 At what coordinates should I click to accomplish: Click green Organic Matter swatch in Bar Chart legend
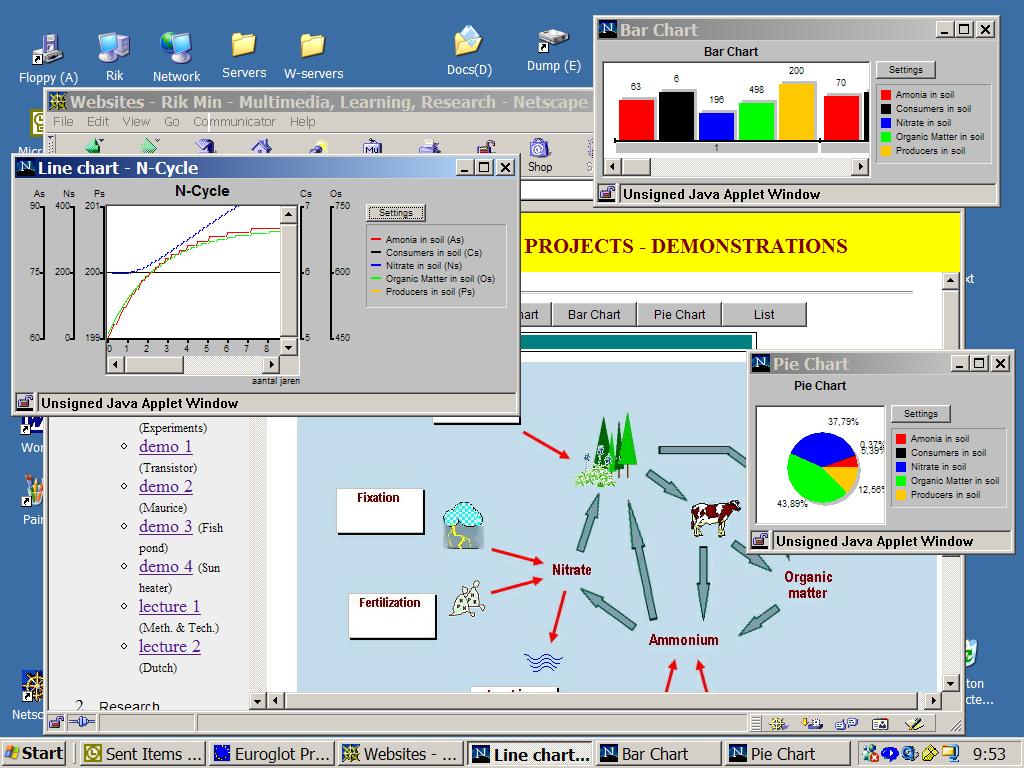pyautogui.click(x=886, y=137)
